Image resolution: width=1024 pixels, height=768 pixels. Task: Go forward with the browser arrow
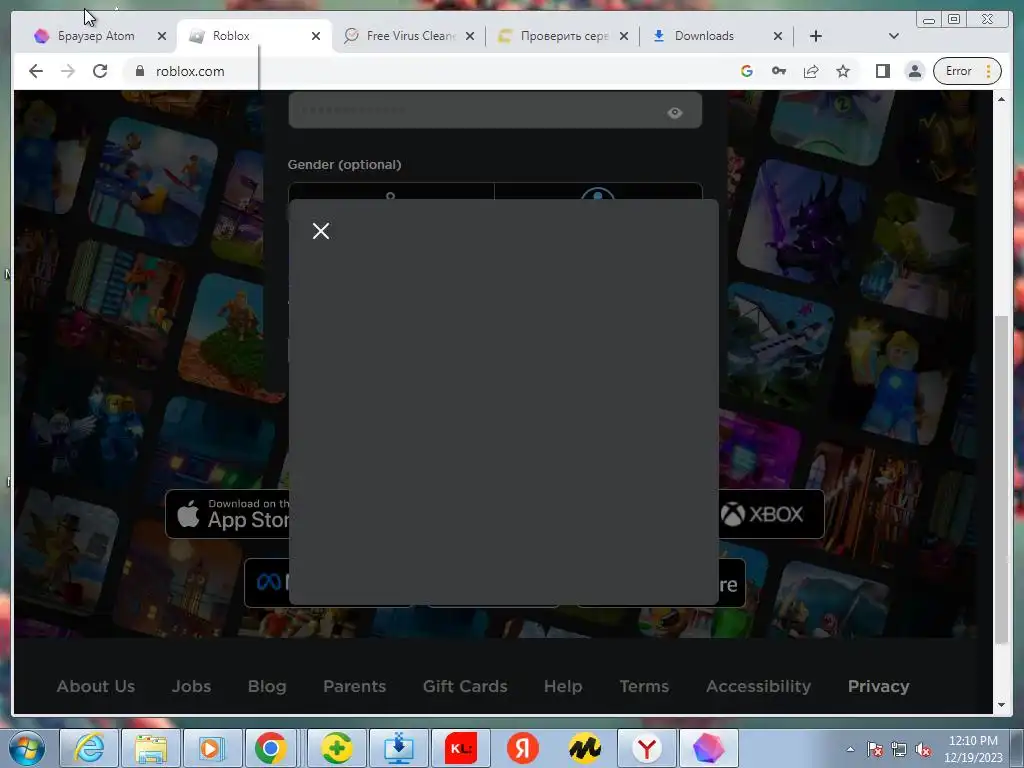point(68,71)
